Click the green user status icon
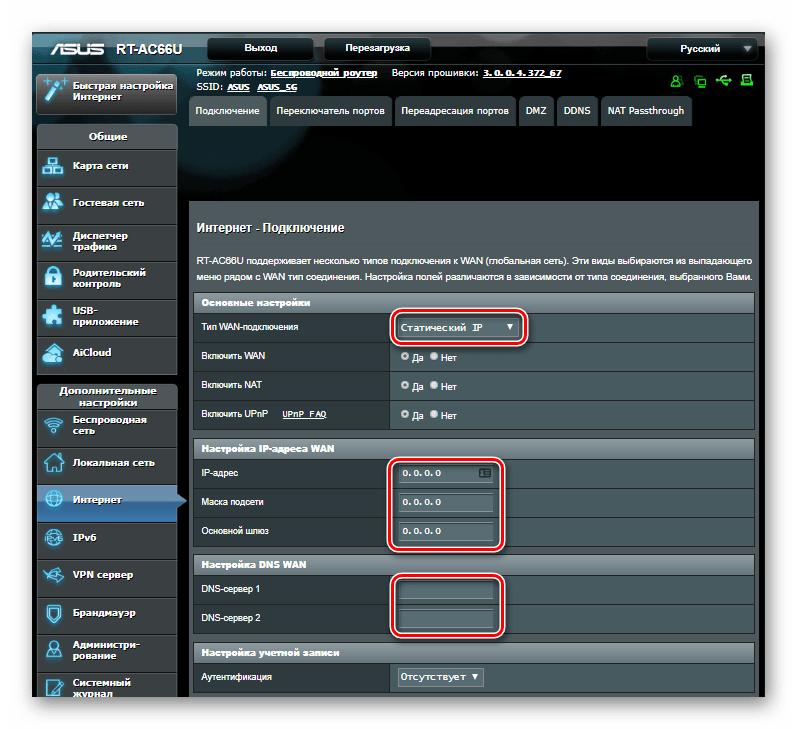 (677, 81)
